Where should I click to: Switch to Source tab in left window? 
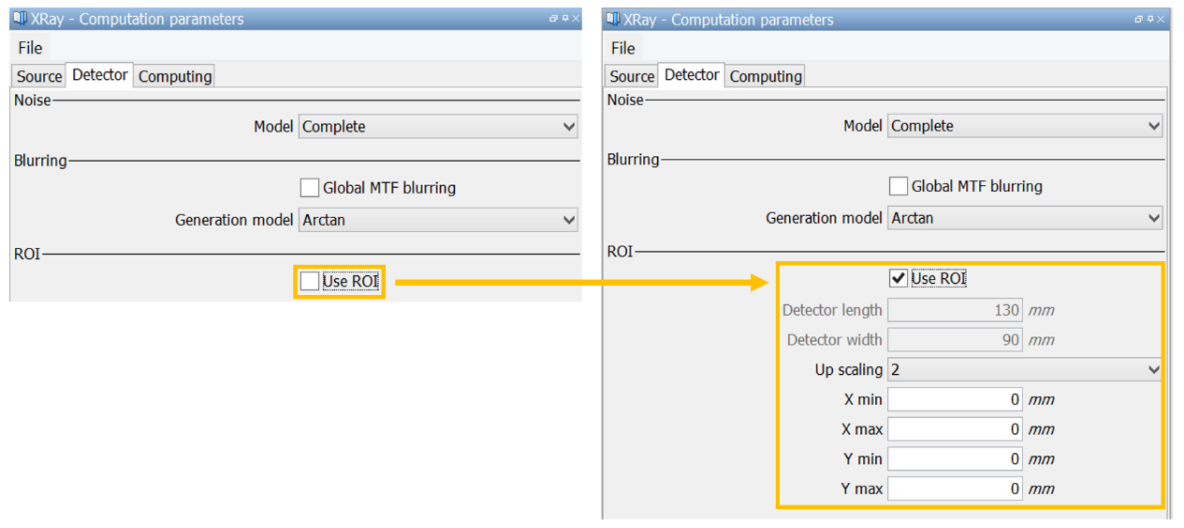pyautogui.click(x=39, y=76)
